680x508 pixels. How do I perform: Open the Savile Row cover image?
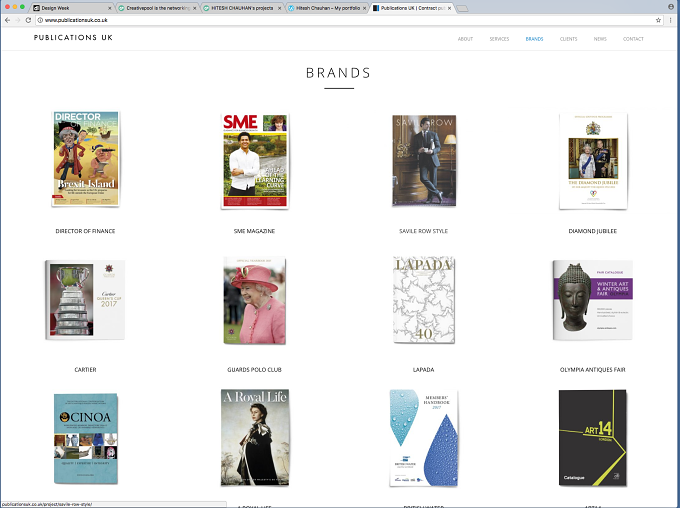coord(424,161)
